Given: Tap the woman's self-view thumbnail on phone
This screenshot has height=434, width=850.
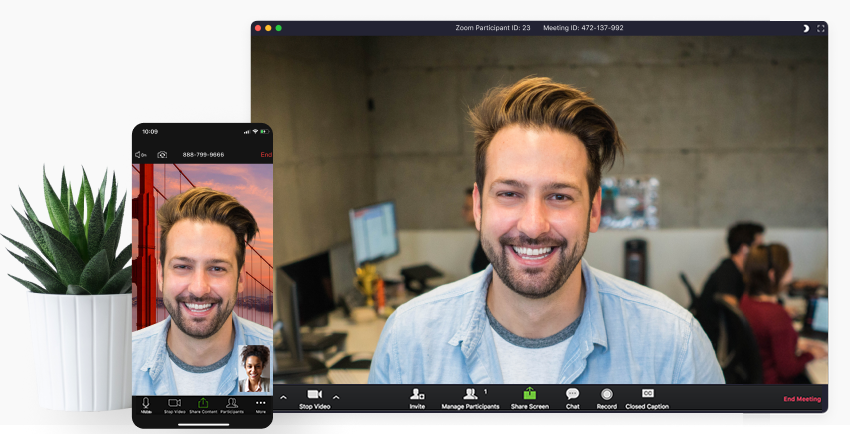Looking at the screenshot, I should coord(254,368).
